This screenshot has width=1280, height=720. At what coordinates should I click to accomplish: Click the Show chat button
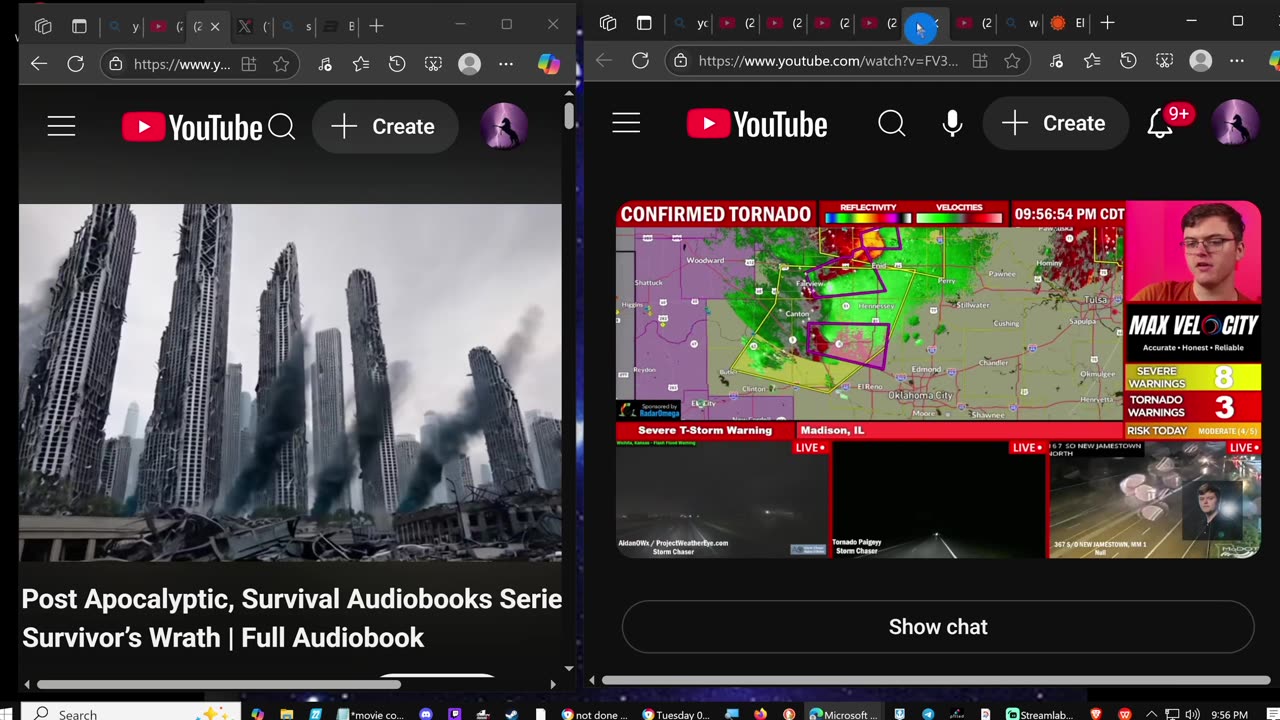pos(938,627)
